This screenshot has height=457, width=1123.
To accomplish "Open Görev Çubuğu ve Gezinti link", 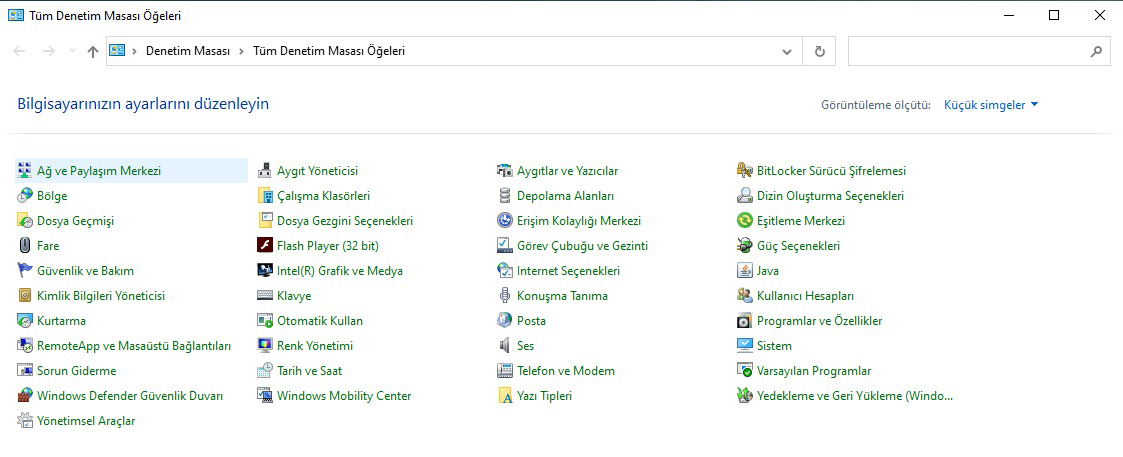I will coord(582,246).
